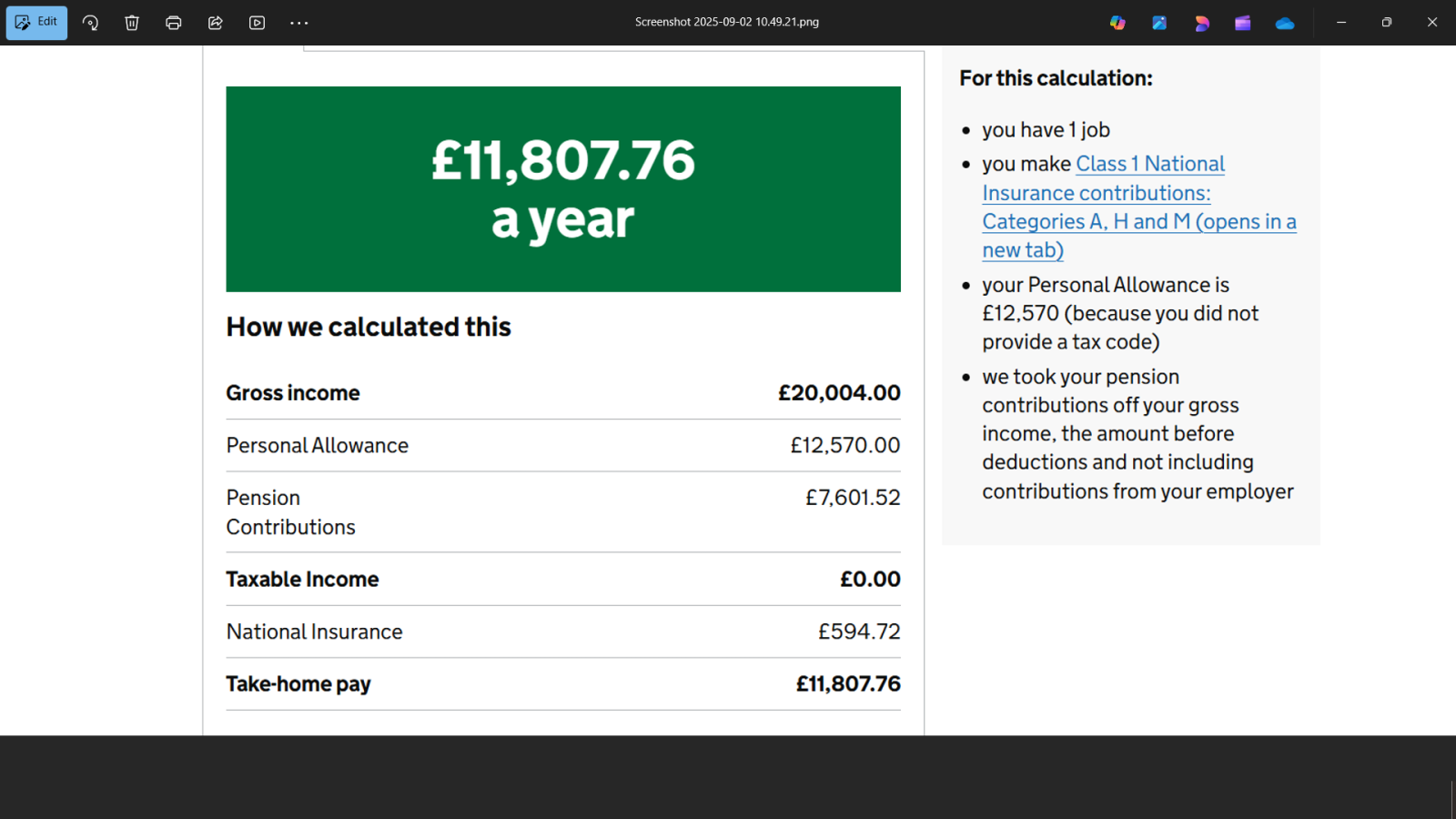
Task: Restore down the Photos window
Action: [1387, 23]
